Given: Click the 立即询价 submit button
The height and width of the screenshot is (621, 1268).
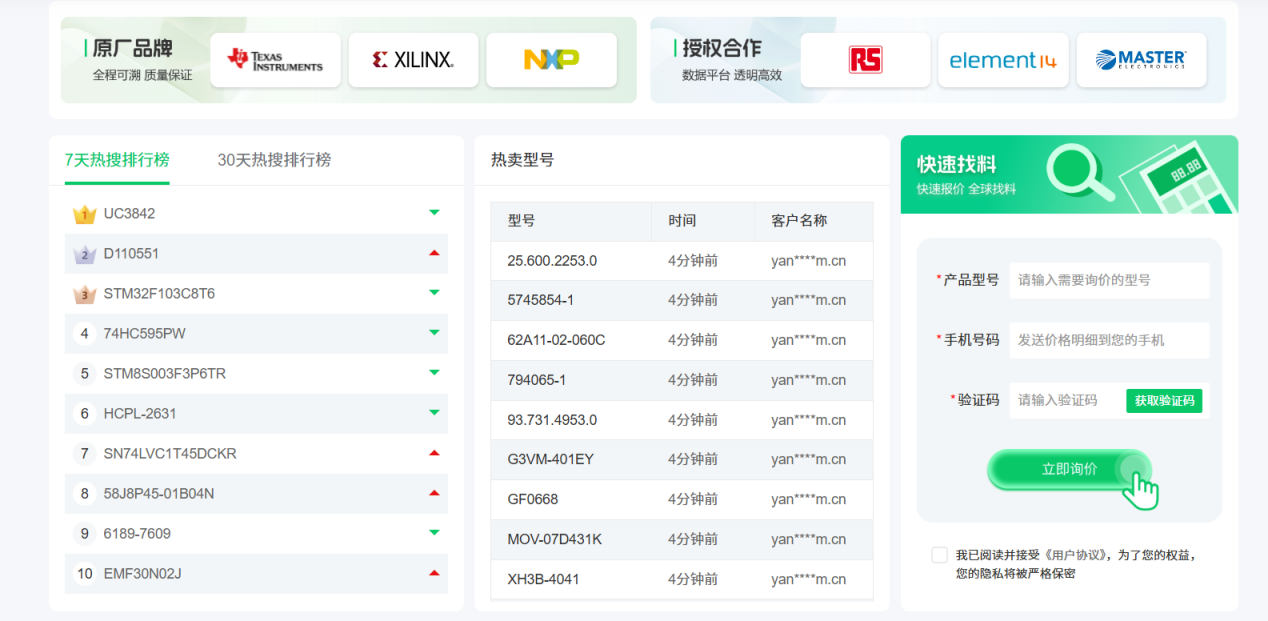Looking at the screenshot, I should [x=1069, y=469].
